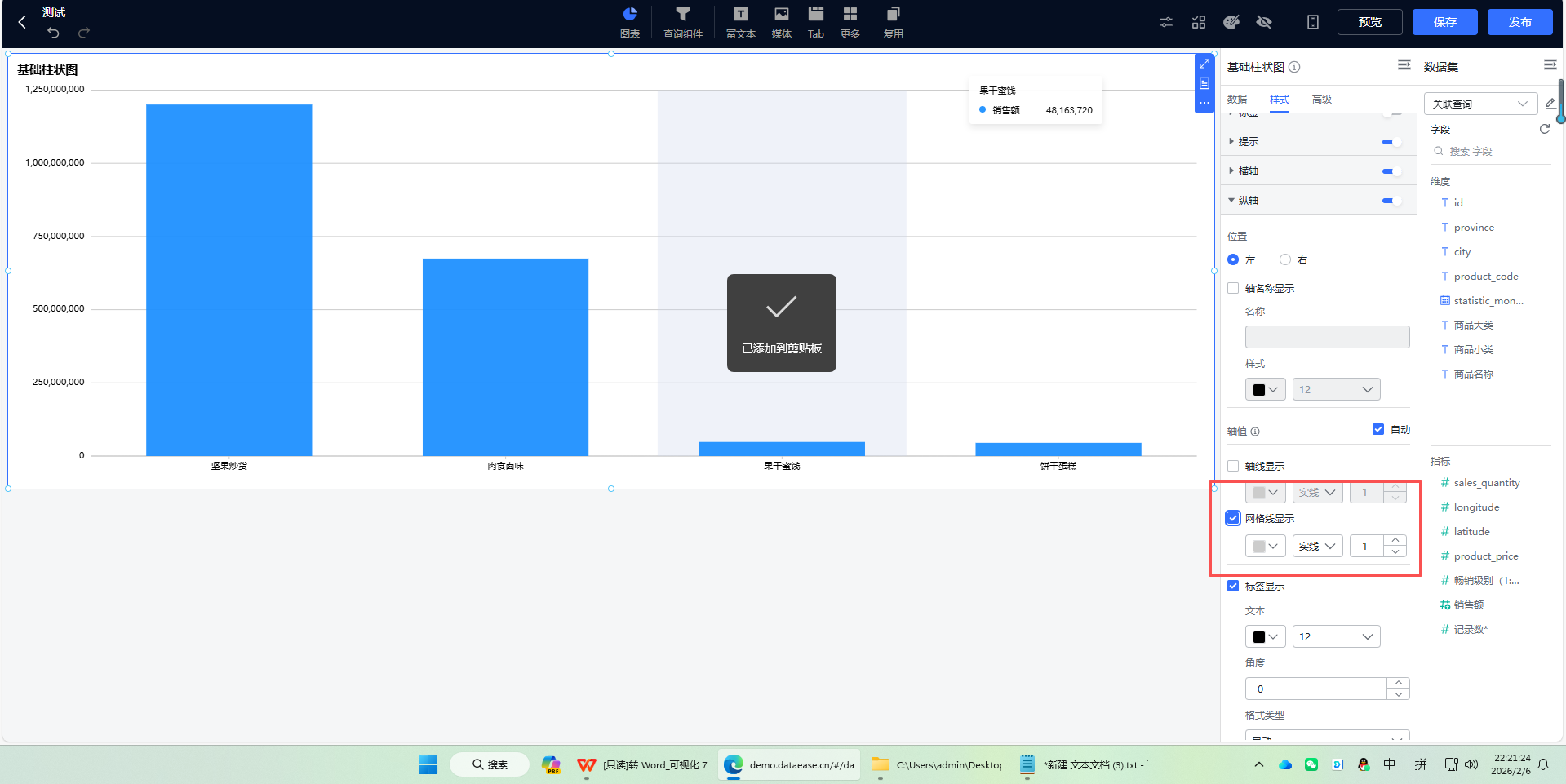
Task: Pick the axis name text color swatch
Action: point(1265,389)
